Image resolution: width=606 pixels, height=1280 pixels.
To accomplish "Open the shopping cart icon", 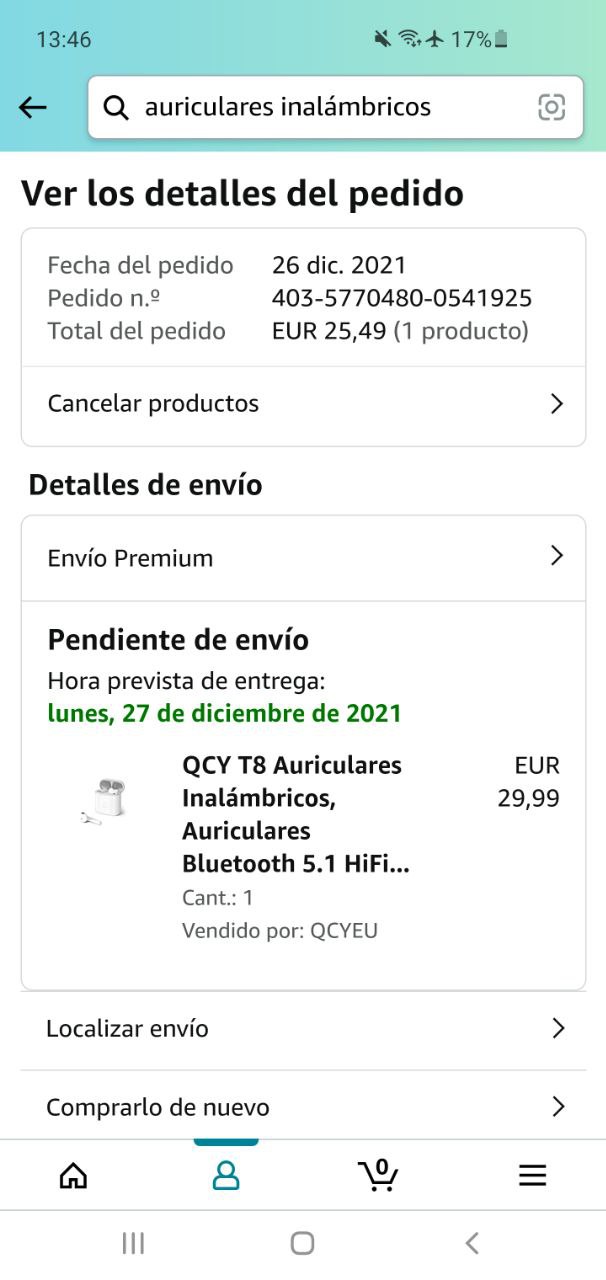I will 379,1175.
